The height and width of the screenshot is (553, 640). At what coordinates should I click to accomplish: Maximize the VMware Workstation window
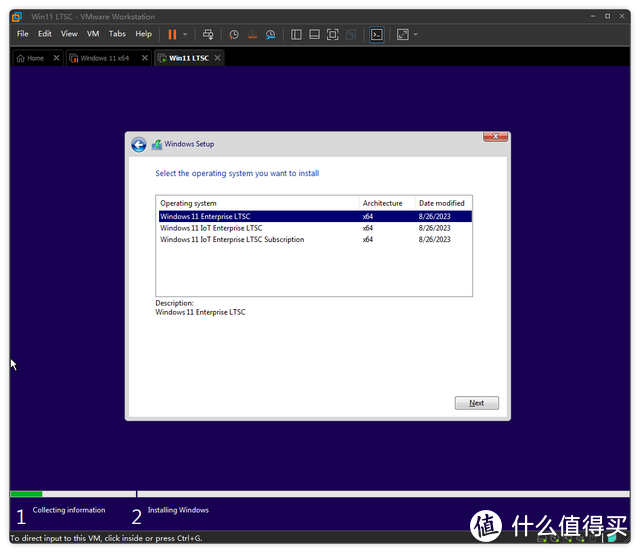pos(607,16)
